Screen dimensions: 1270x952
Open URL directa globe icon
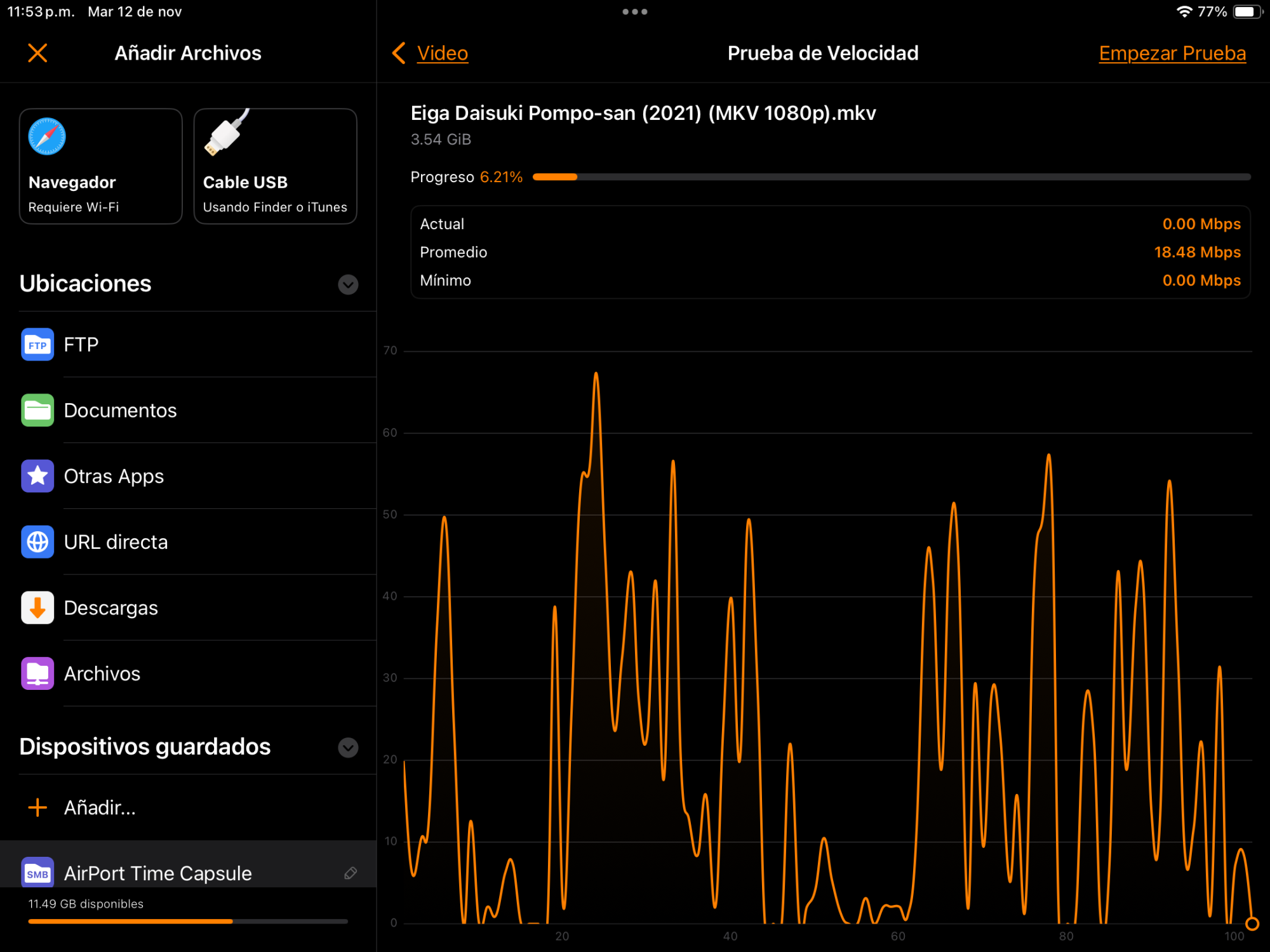tap(37, 542)
